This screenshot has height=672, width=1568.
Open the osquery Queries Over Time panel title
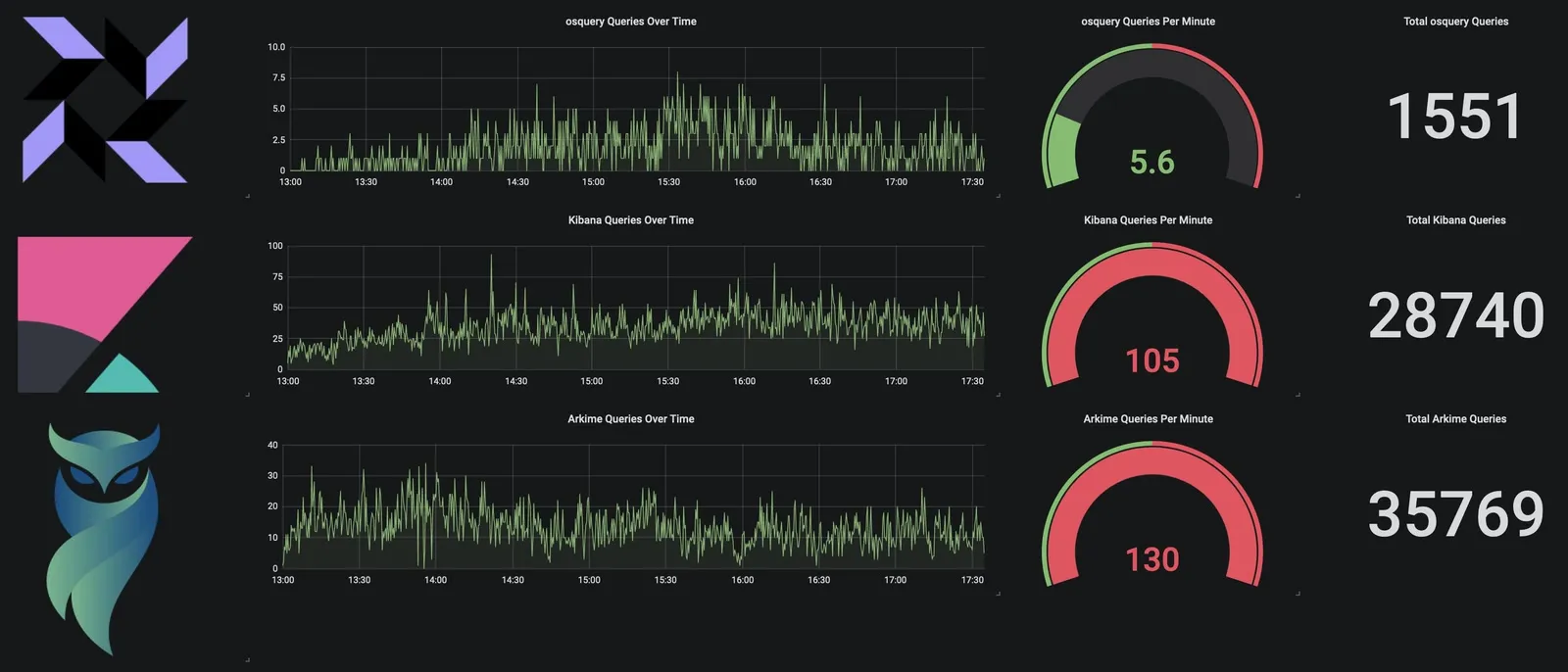(x=631, y=22)
